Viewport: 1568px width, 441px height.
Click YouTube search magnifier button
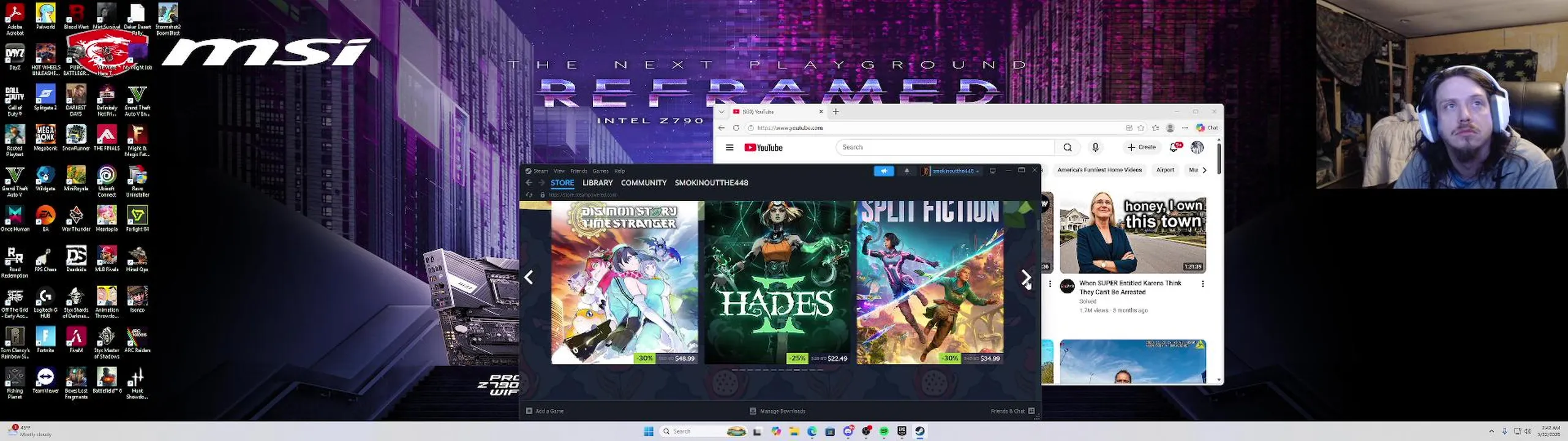1068,148
